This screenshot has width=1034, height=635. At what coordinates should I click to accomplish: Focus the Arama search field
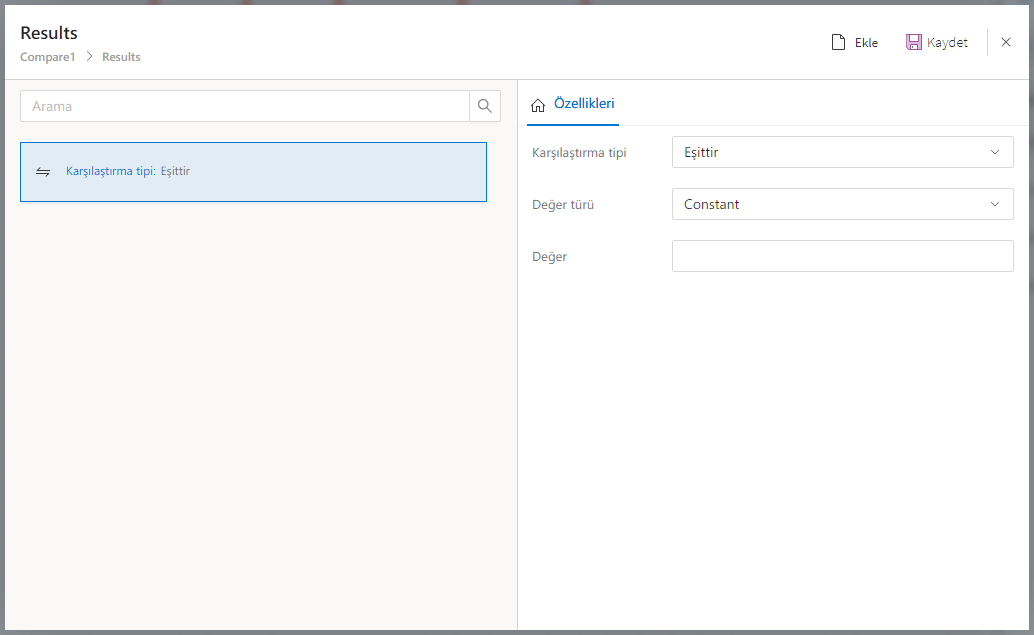pyautogui.click(x=245, y=106)
